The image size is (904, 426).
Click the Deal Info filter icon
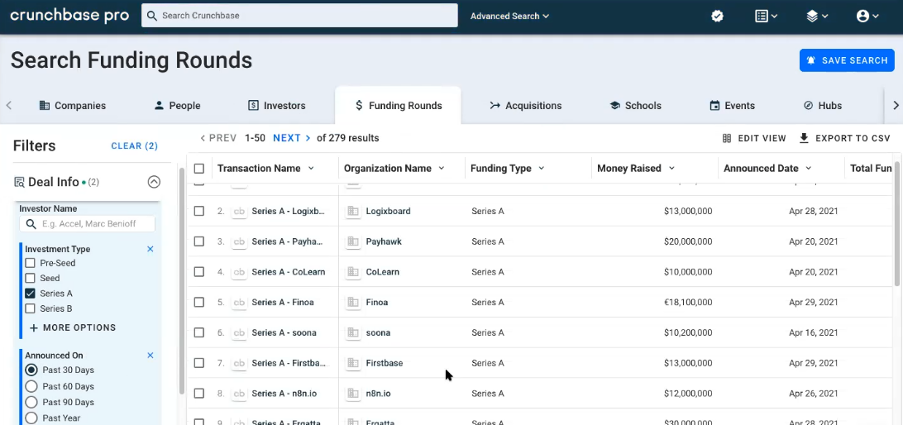[19, 182]
